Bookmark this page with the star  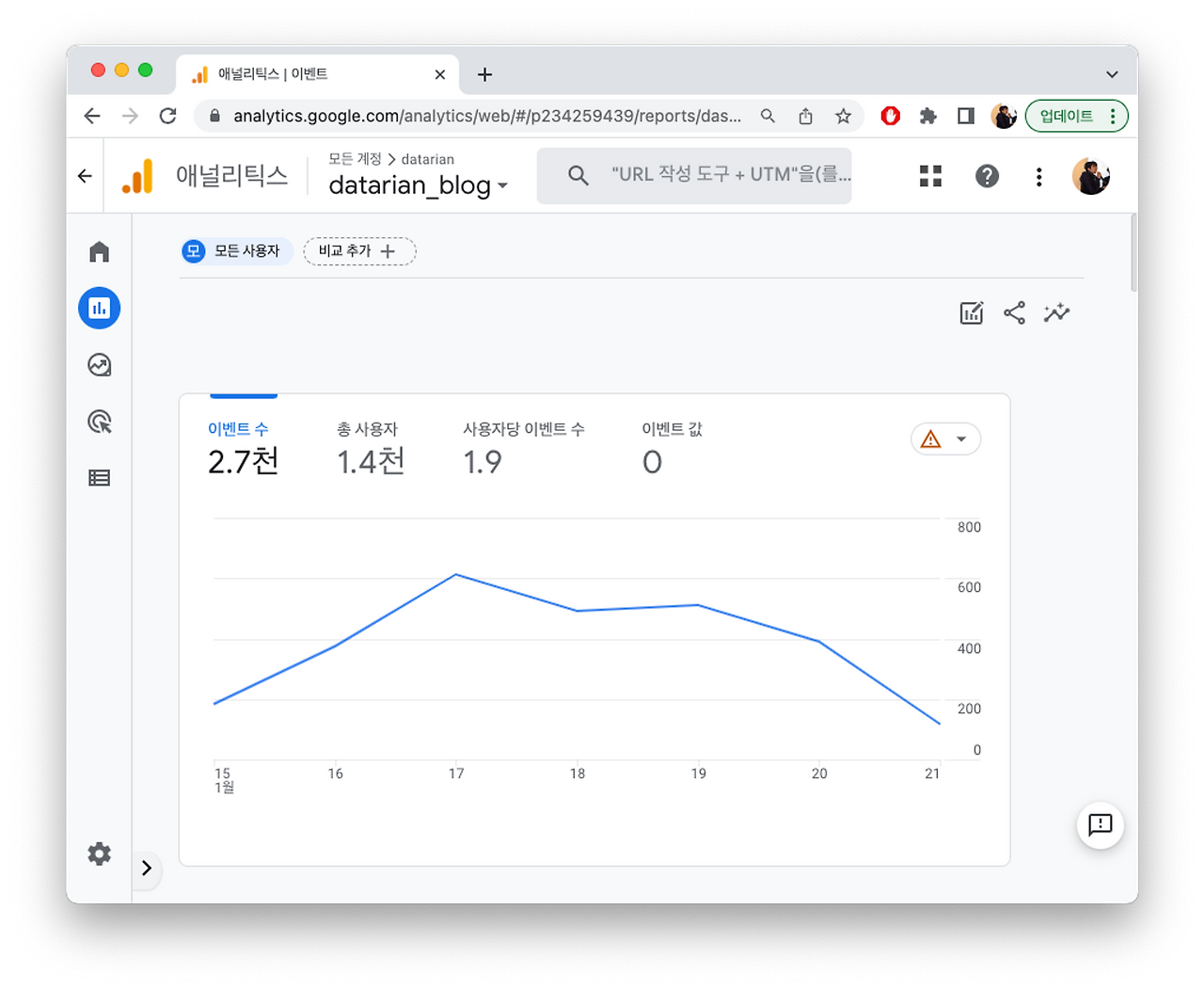(x=843, y=116)
